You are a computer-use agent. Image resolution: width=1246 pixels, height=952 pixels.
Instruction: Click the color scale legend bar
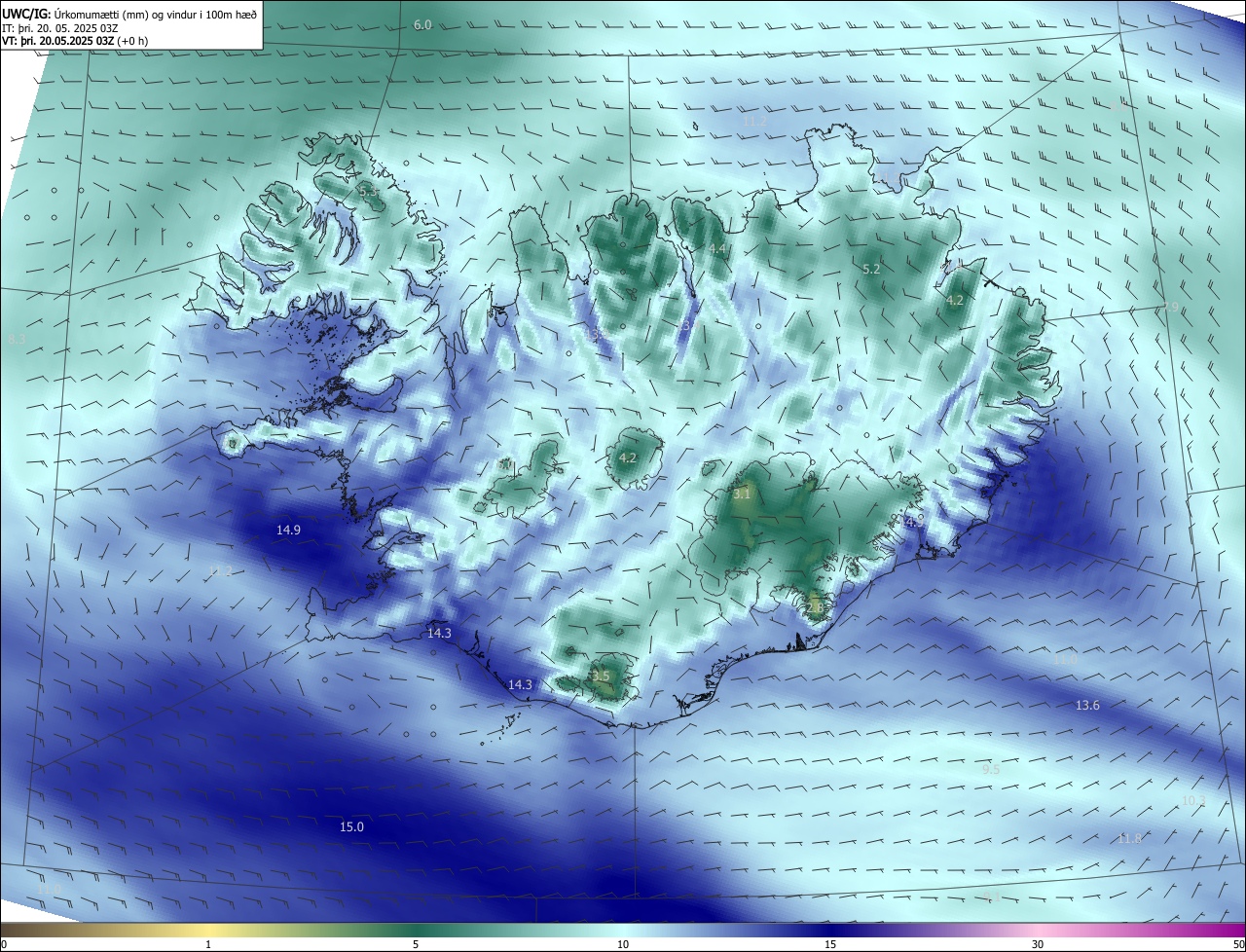coord(623,930)
